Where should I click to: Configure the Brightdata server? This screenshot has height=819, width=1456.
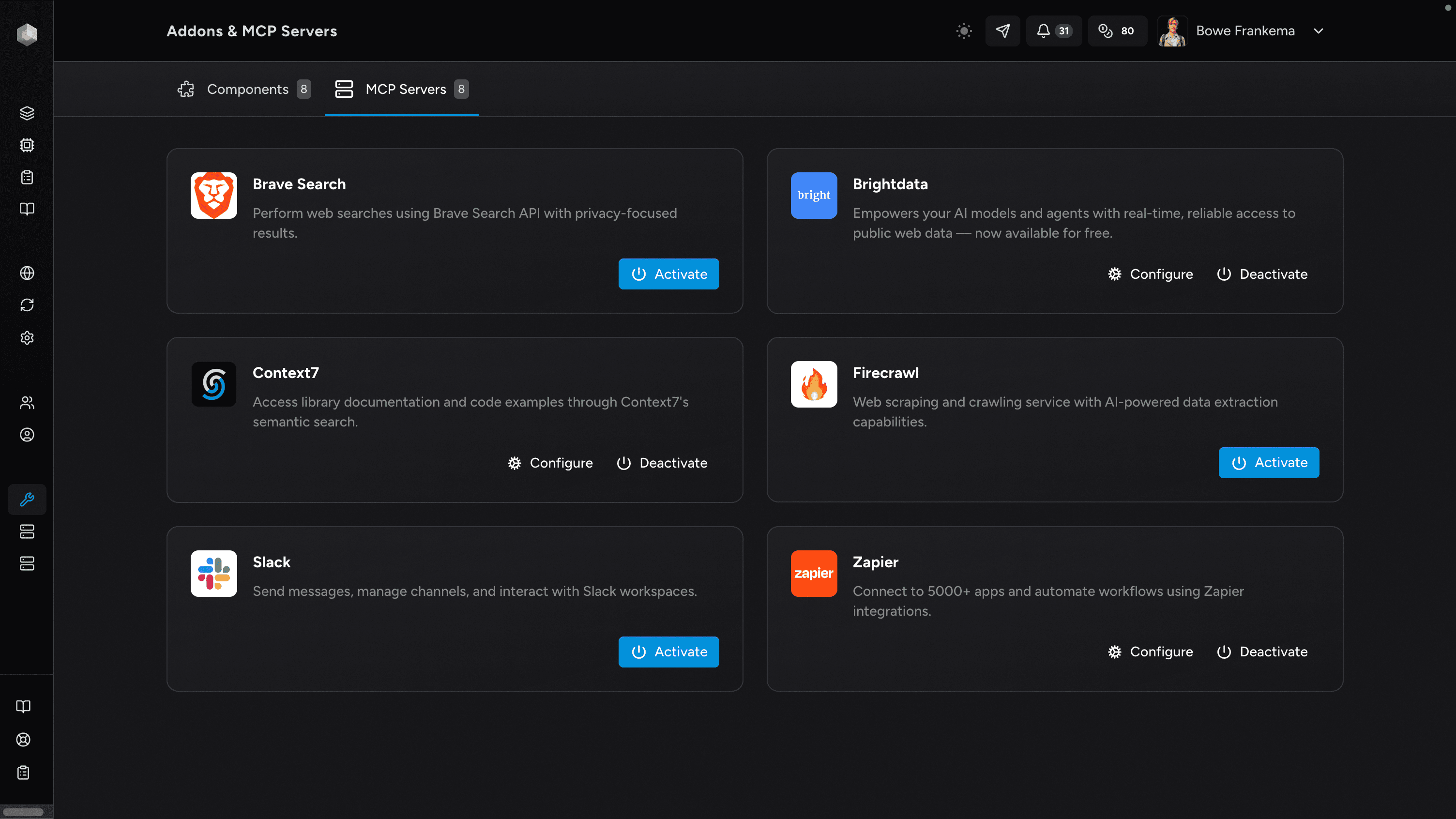tap(1150, 273)
